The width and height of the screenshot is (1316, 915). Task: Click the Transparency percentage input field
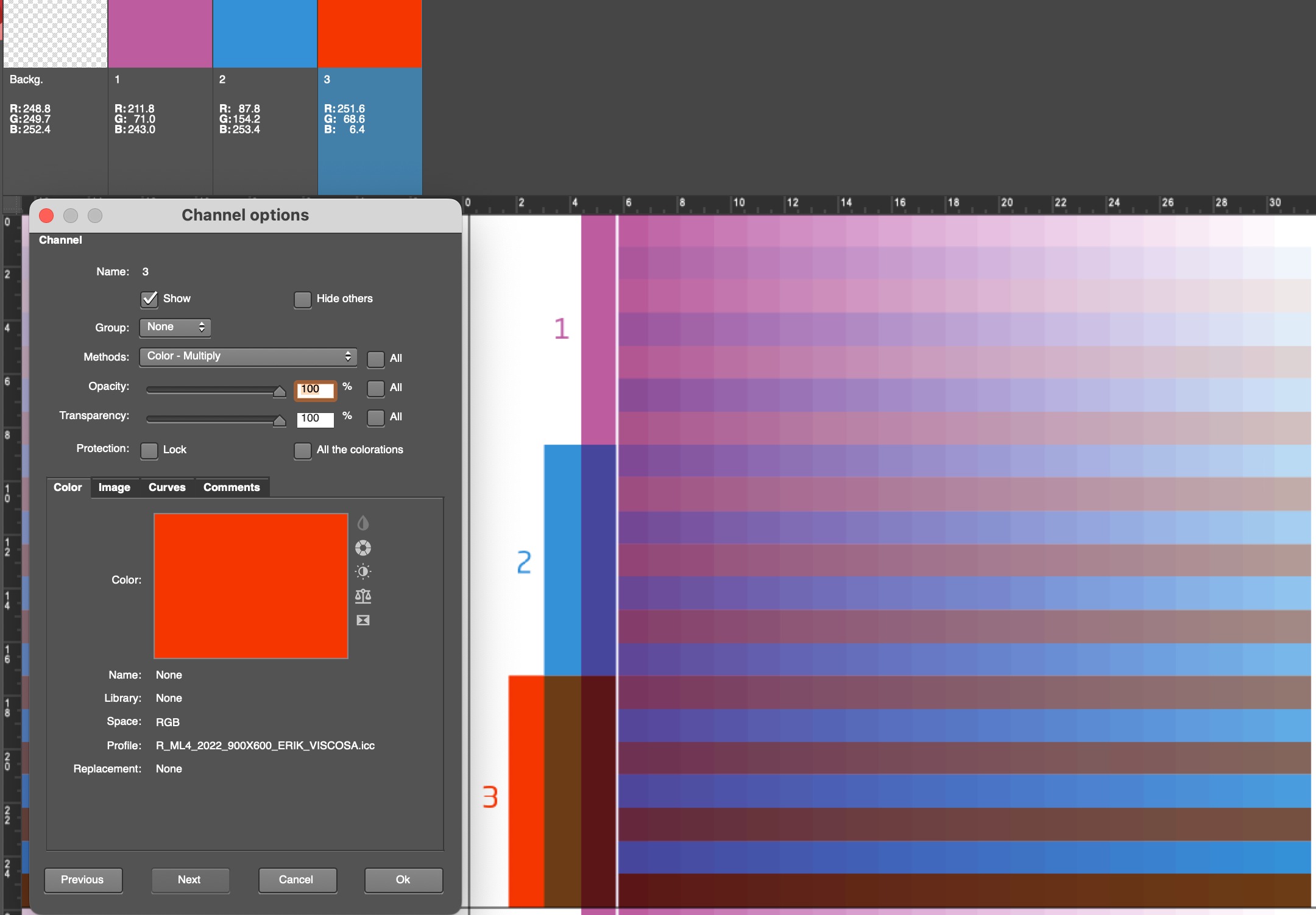click(314, 419)
